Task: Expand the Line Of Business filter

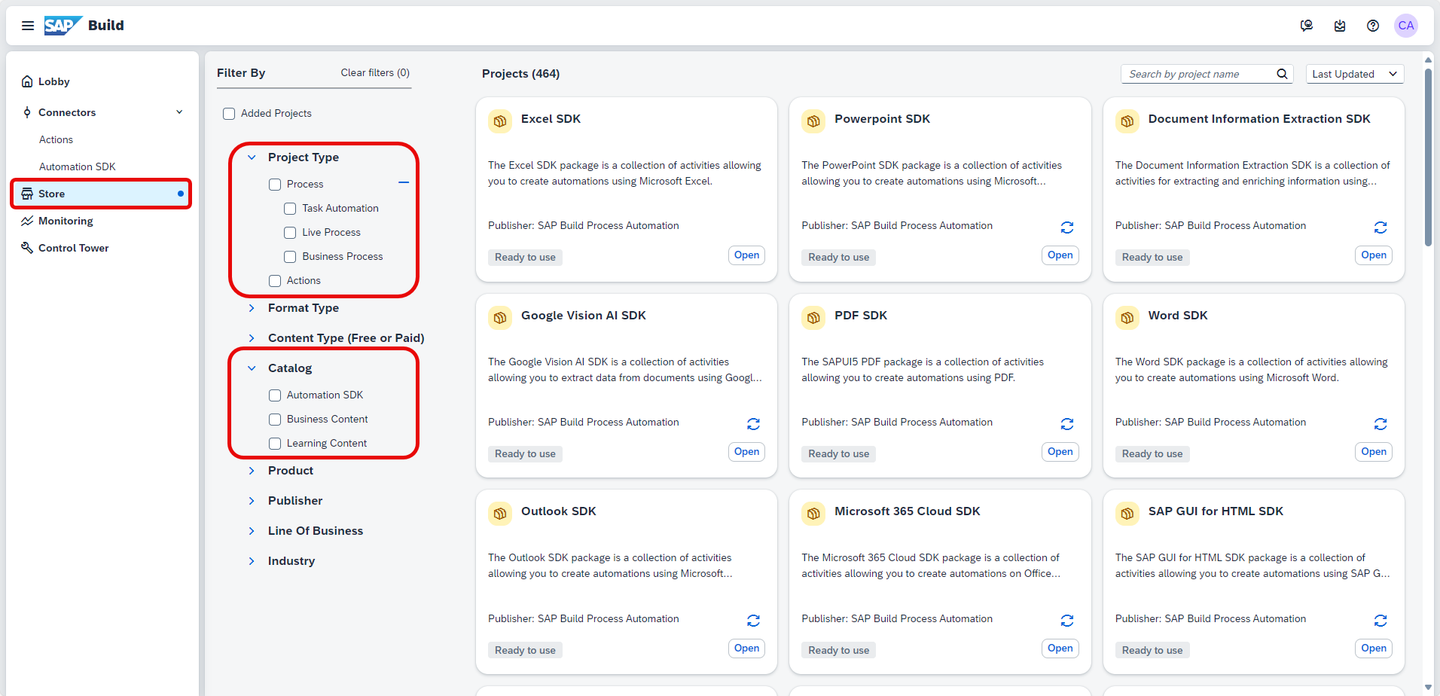Action: click(x=252, y=531)
